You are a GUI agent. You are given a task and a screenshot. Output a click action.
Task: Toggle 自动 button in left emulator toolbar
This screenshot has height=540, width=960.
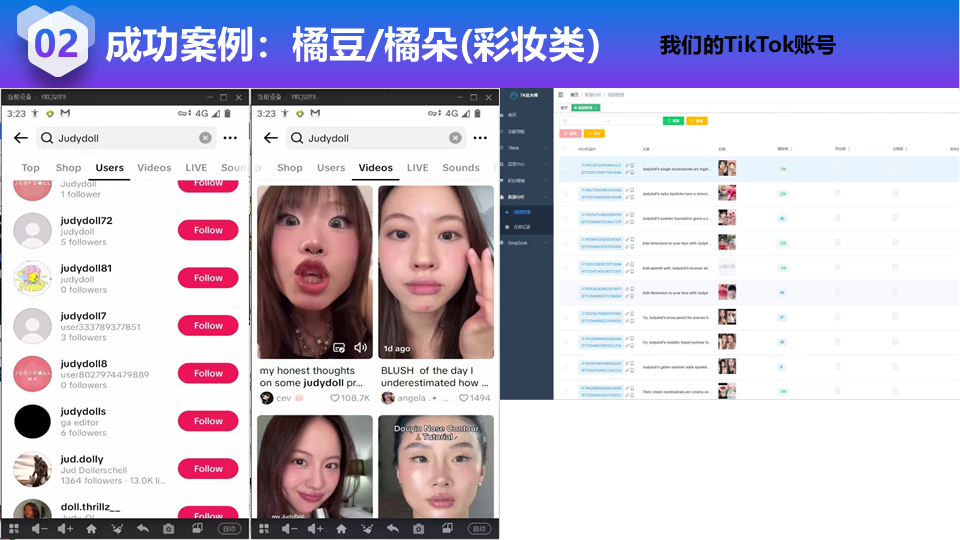(229, 528)
